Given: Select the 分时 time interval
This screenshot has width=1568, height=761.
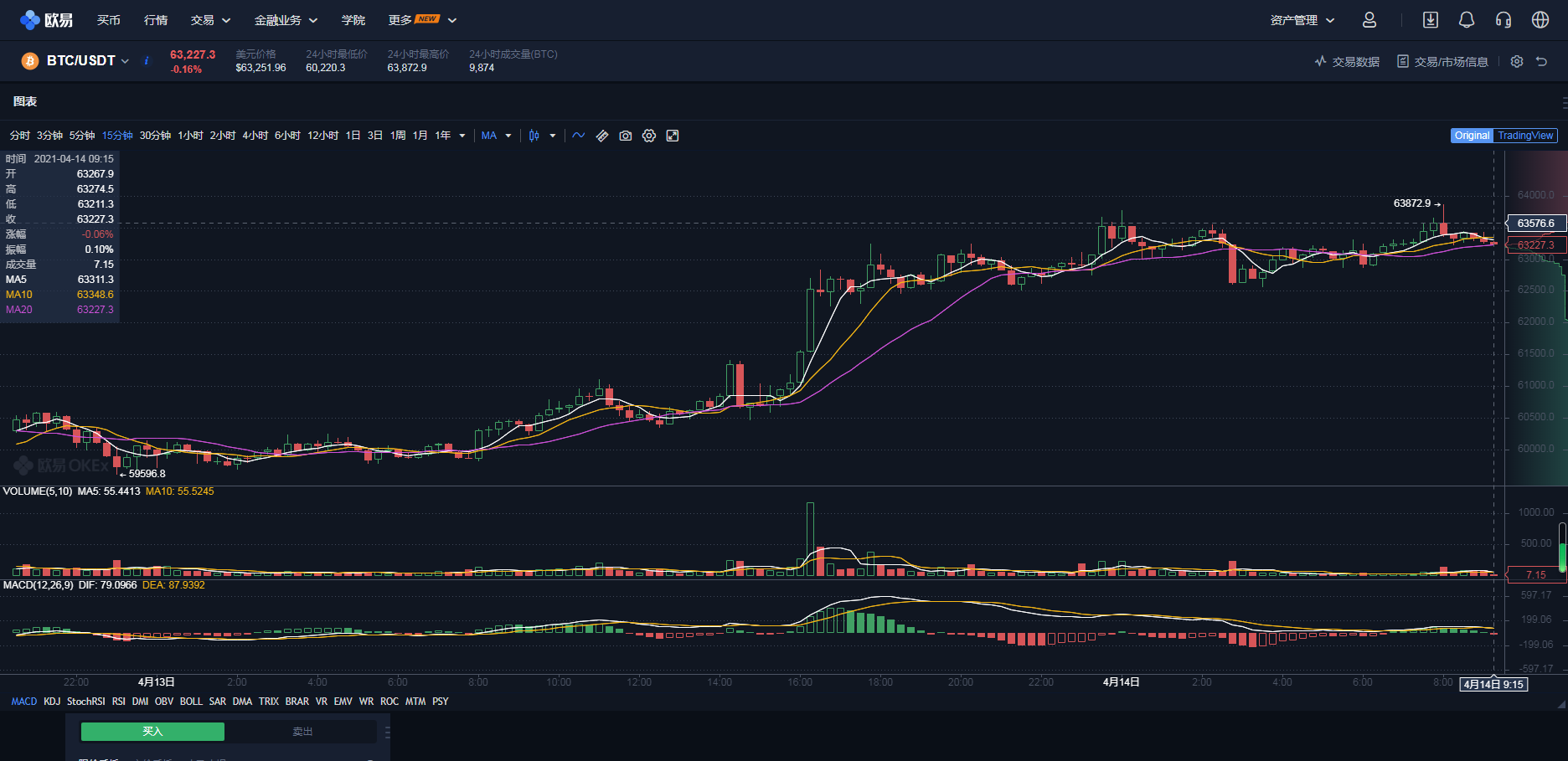Looking at the screenshot, I should point(20,136).
